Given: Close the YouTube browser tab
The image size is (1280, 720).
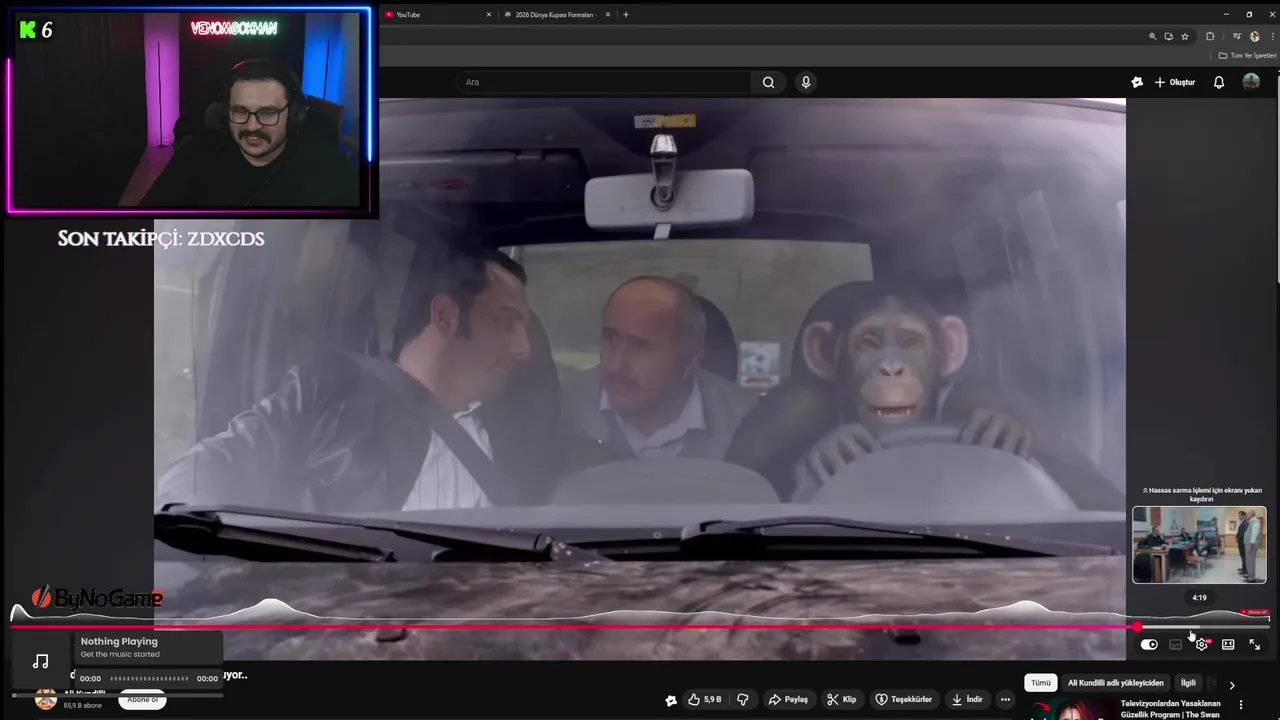Looking at the screenshot, I should [x=489, y=14].
